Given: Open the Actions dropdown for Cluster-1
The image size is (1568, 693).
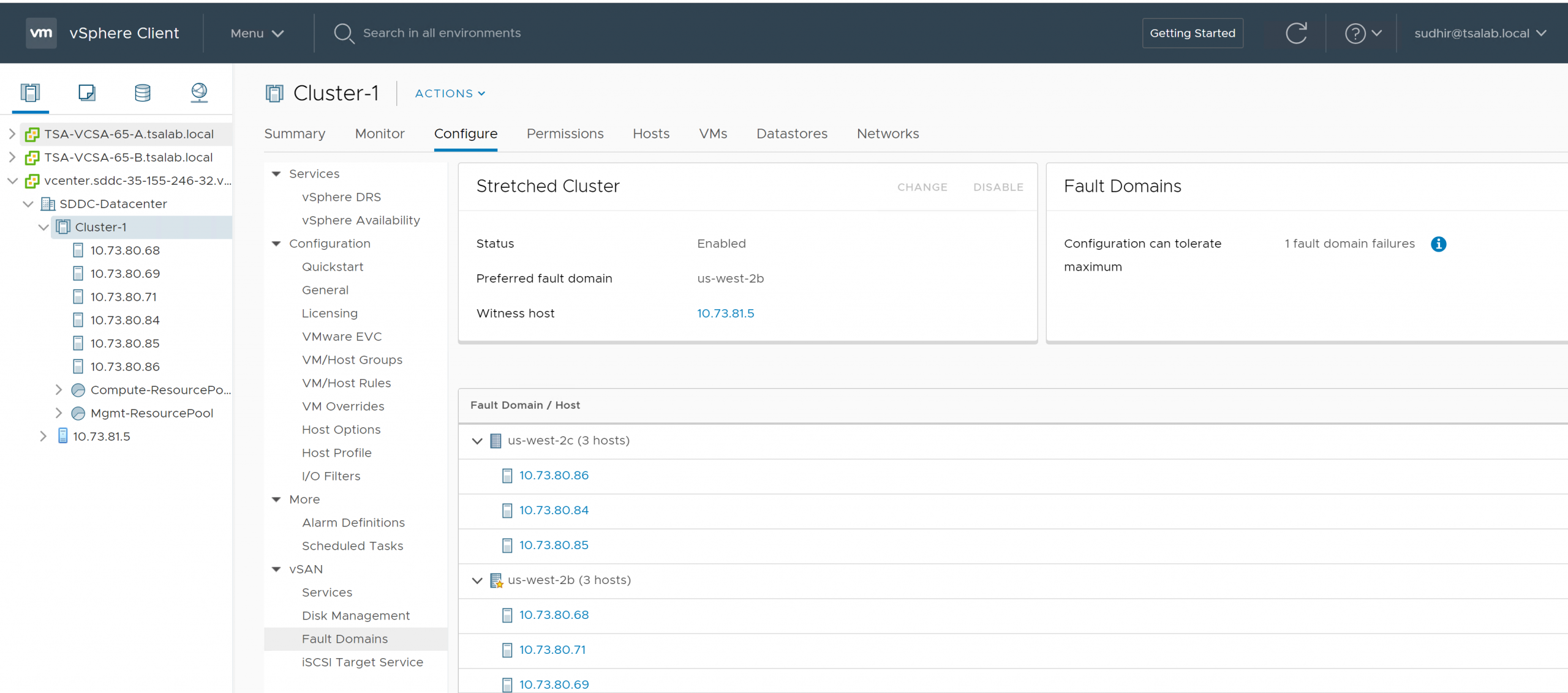Looking at the screenshot, I should coord(450,94).
